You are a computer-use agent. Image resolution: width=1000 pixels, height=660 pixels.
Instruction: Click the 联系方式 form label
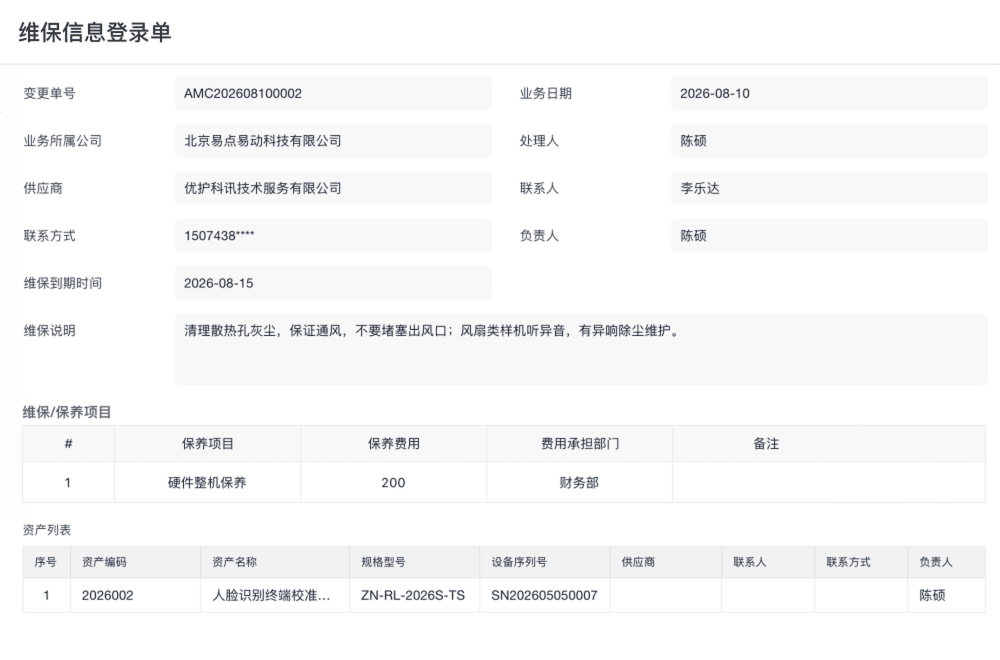49,235
